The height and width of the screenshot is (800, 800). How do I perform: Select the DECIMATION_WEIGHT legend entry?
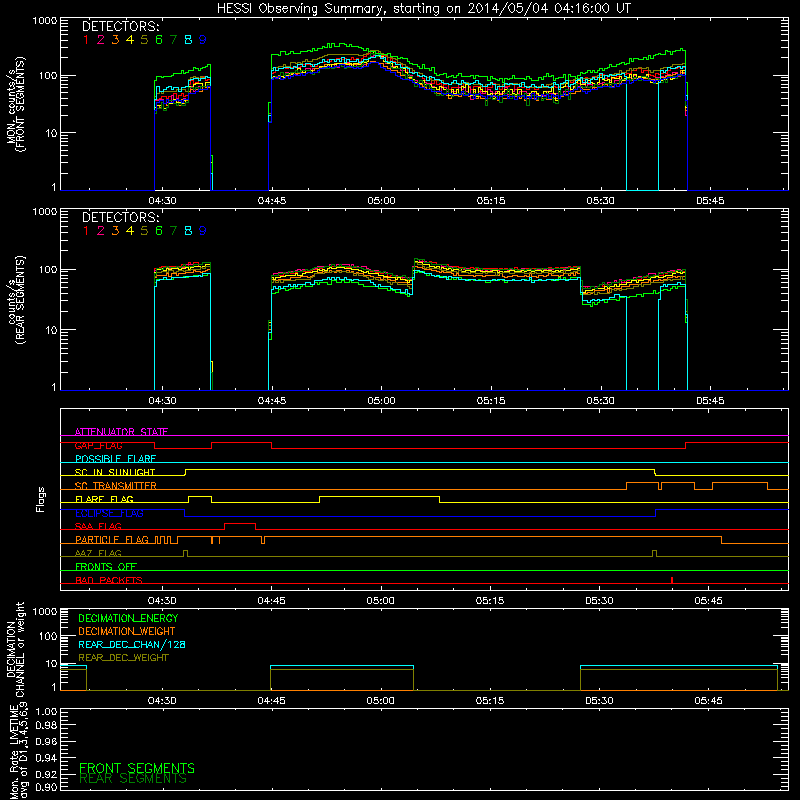point(127,632)
